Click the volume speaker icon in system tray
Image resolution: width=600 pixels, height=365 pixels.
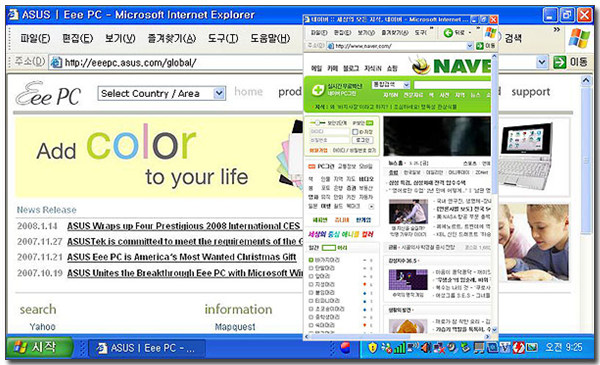click(x=426, y=347)
